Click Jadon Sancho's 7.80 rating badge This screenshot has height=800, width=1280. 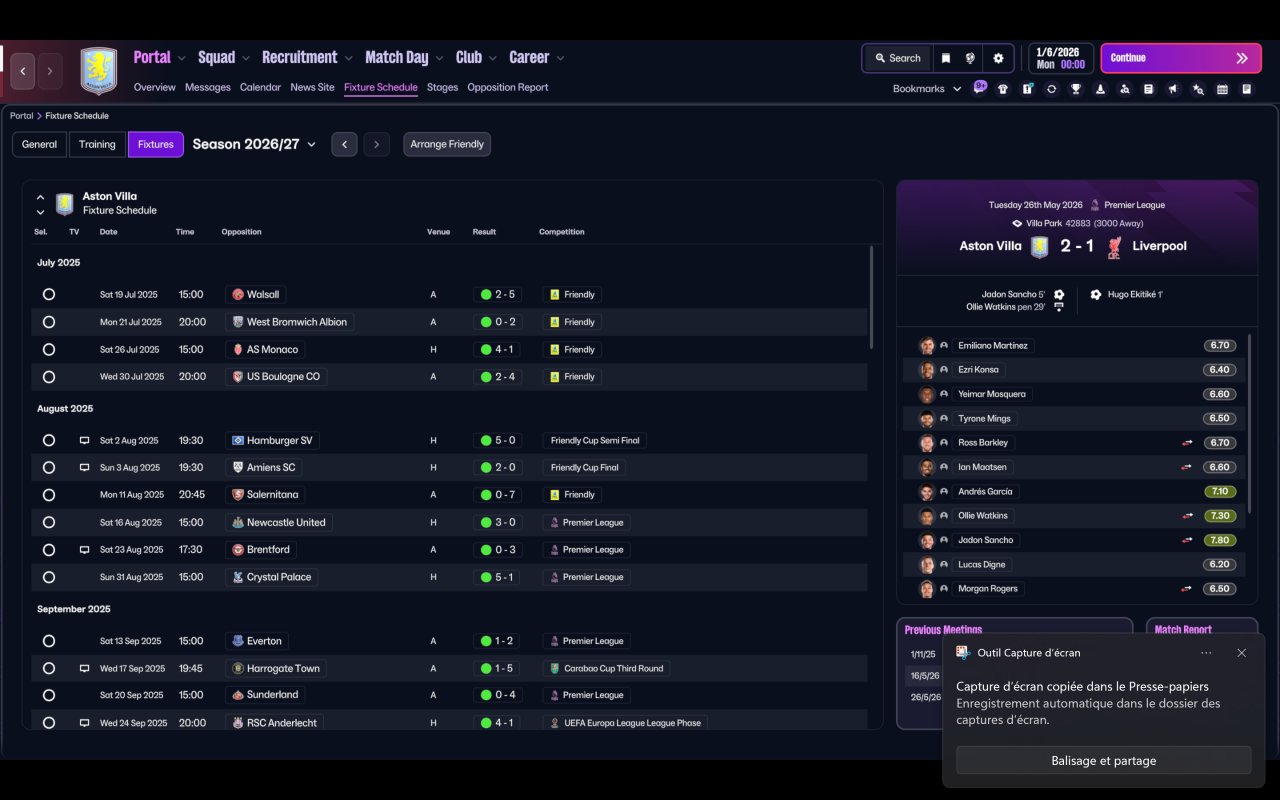click(x=1220, y=540)
